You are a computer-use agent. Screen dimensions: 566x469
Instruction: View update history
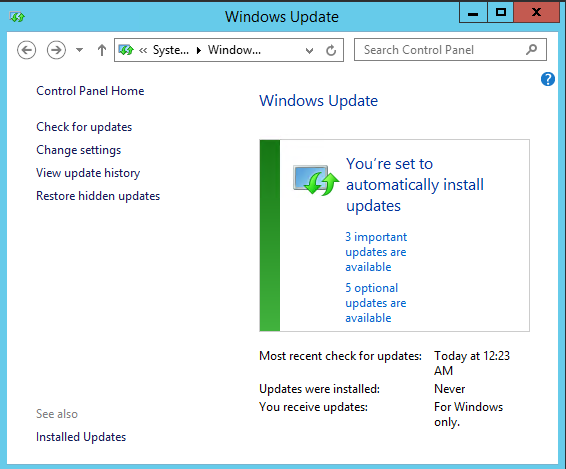88,173
